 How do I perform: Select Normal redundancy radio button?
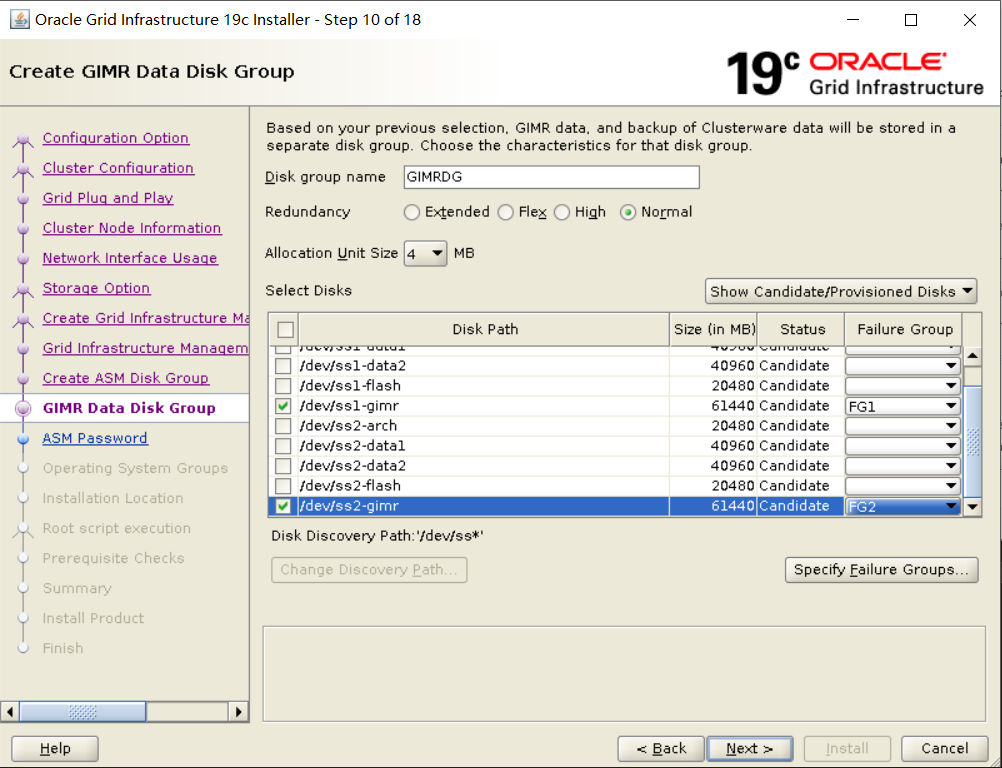pos(628,212)
